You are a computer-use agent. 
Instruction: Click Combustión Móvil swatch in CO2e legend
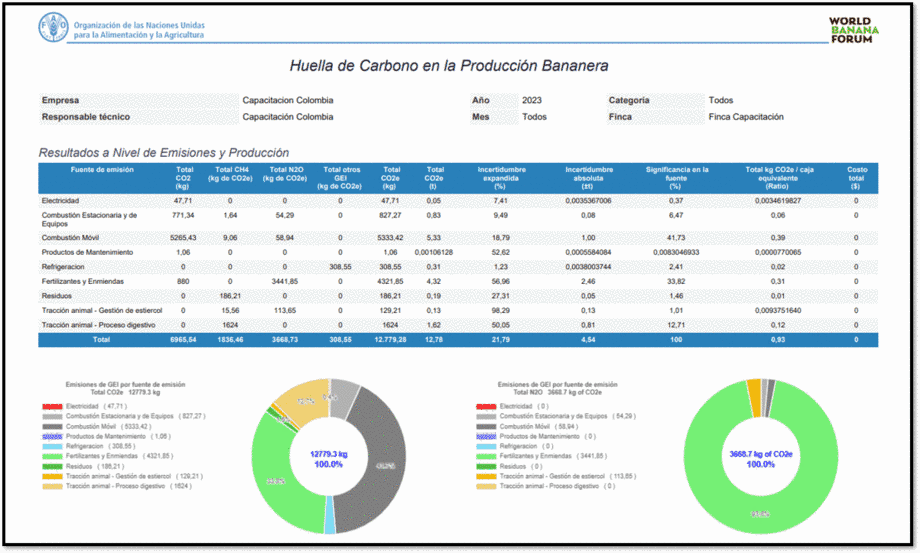(52, 426)
